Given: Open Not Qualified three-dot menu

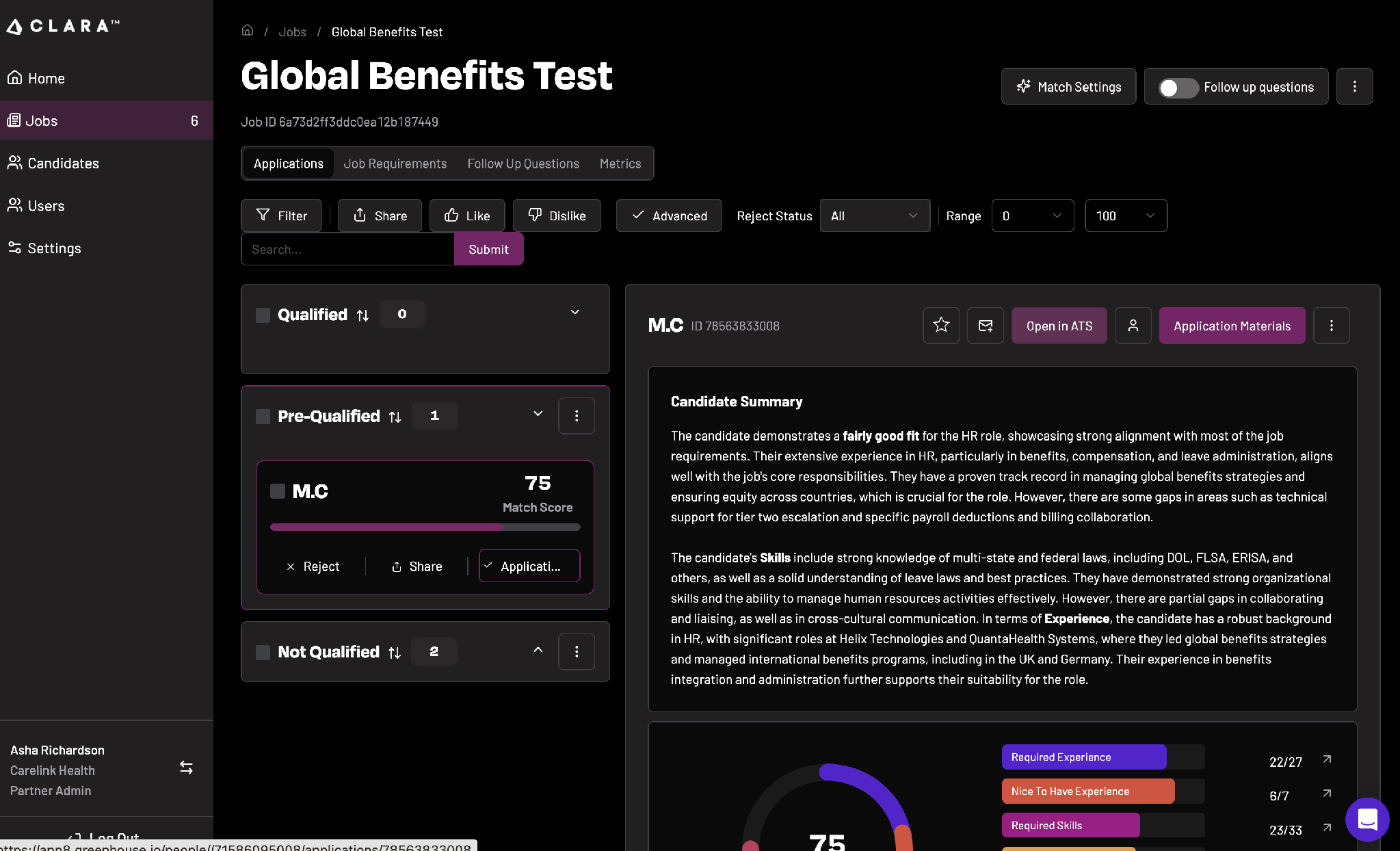Looking at the screenshot, I should coord(577,652).
